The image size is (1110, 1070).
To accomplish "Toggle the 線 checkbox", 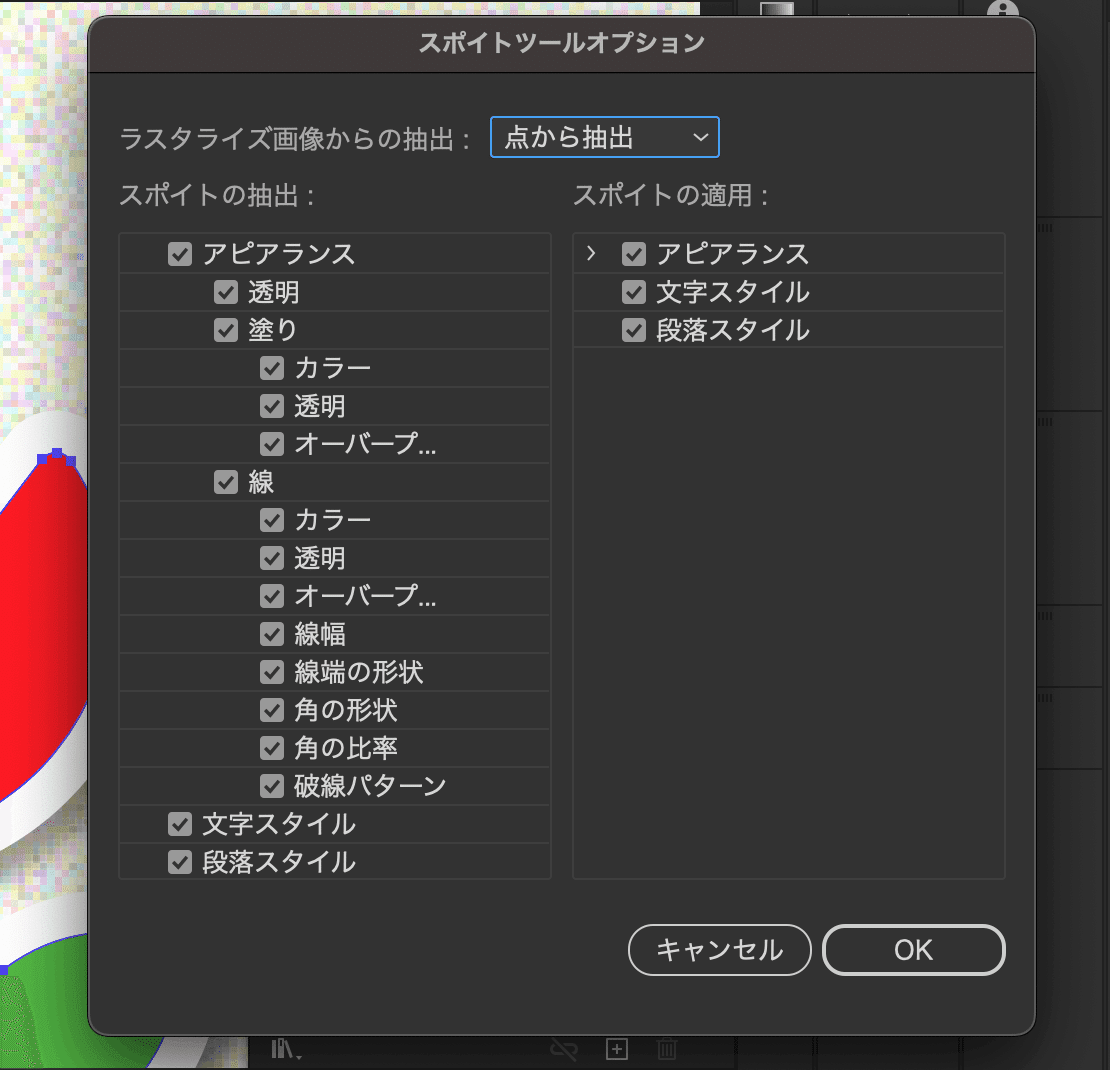I will 226,482.
